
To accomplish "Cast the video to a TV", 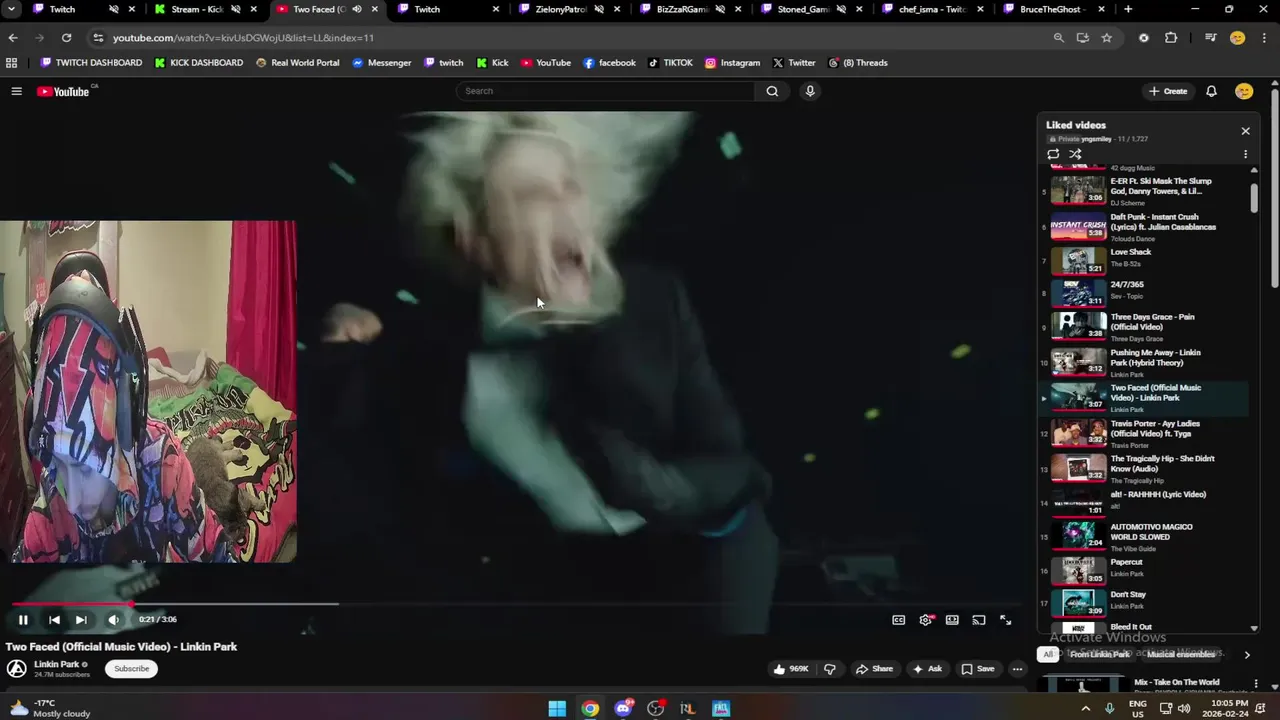I will (979, 620).
